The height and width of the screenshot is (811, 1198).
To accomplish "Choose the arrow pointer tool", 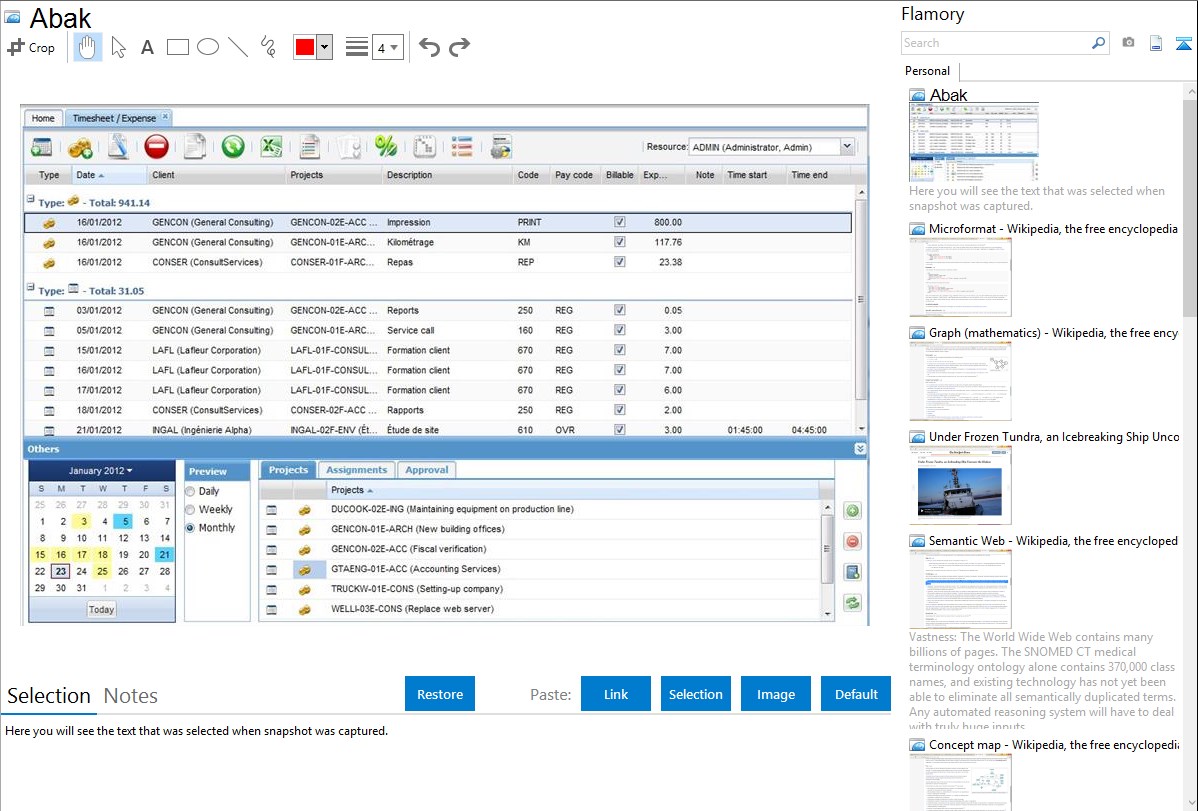I will pos(118,47).
